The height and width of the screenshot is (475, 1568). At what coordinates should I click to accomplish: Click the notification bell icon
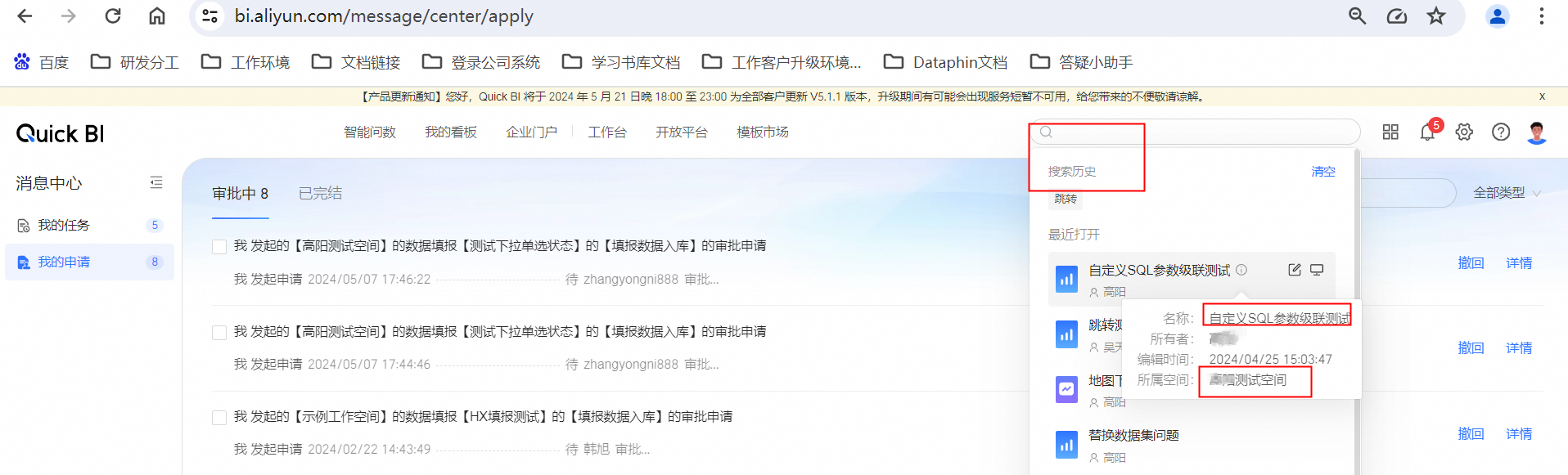[1427, 132]
